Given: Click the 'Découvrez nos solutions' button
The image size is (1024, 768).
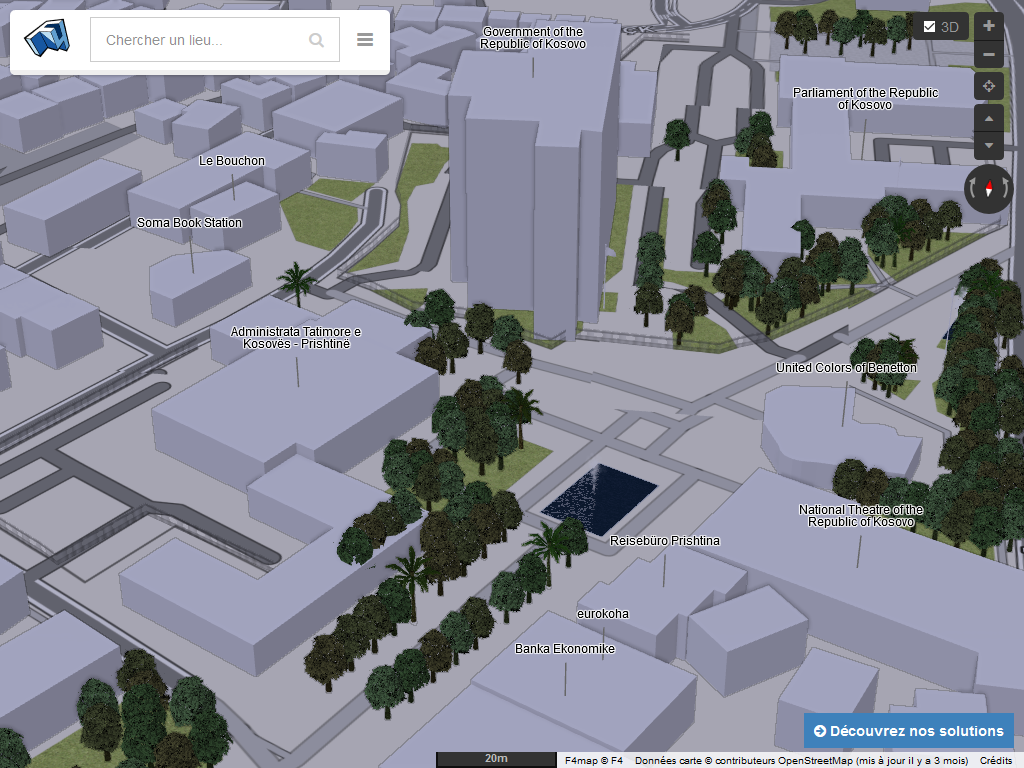Looking at the screenshot, I should tap(909, 731).
